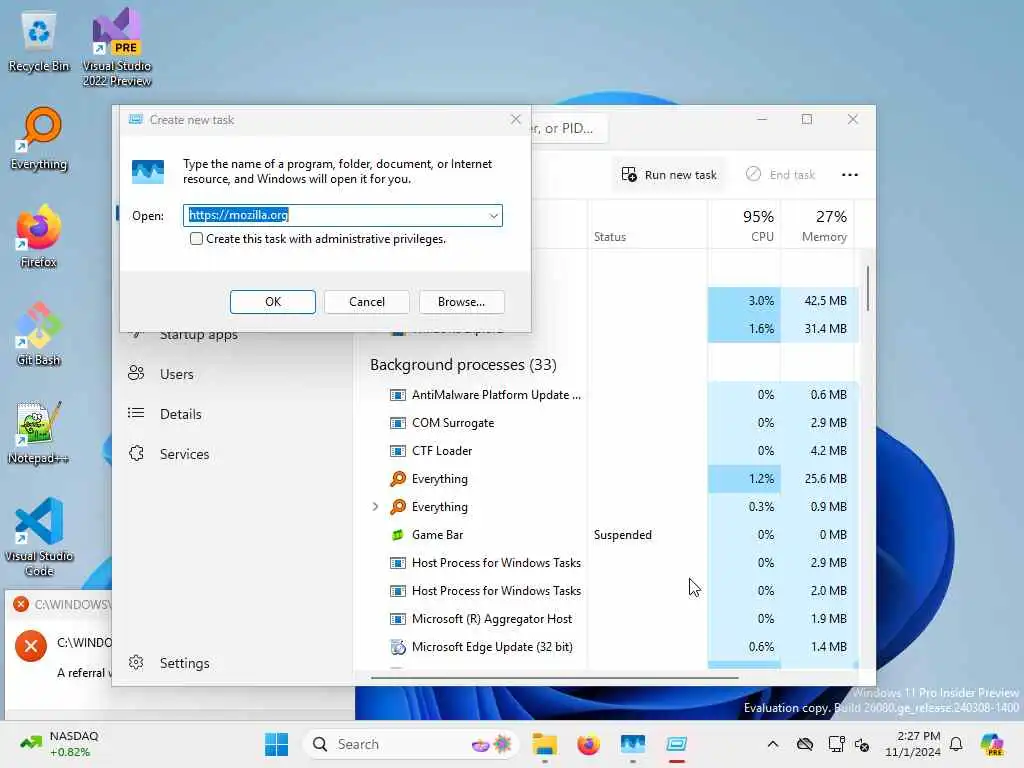Click the NASDAQ widget on taskbar
This screenshot has height=768, width=1024.
(59, 744)
